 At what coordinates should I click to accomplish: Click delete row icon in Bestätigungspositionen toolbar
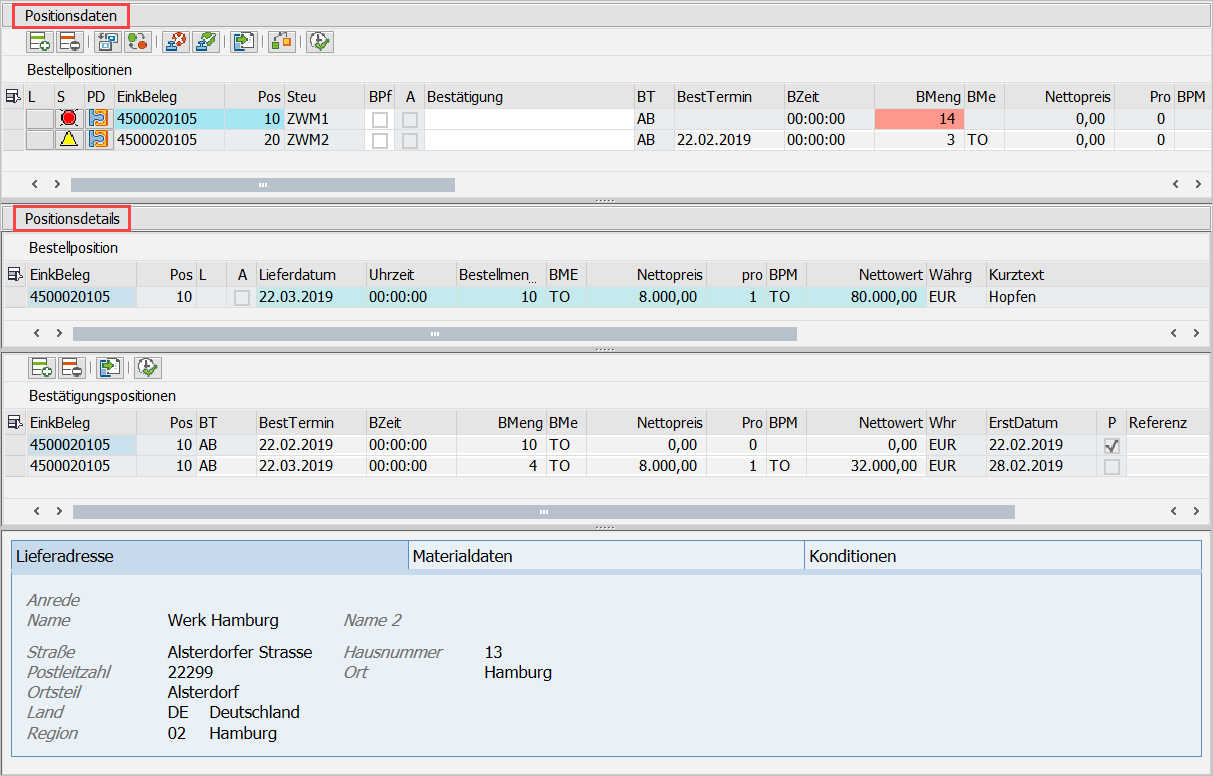[x=71, y=368]
